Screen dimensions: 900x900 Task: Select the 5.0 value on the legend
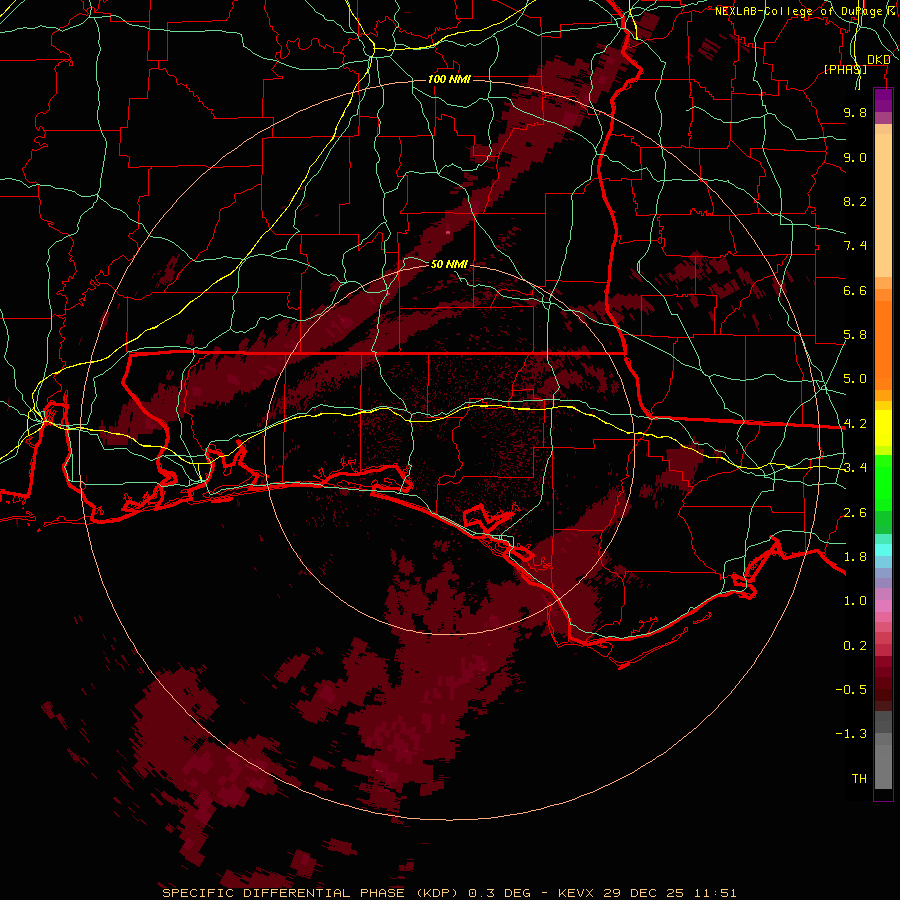click(x=855, y=379)
